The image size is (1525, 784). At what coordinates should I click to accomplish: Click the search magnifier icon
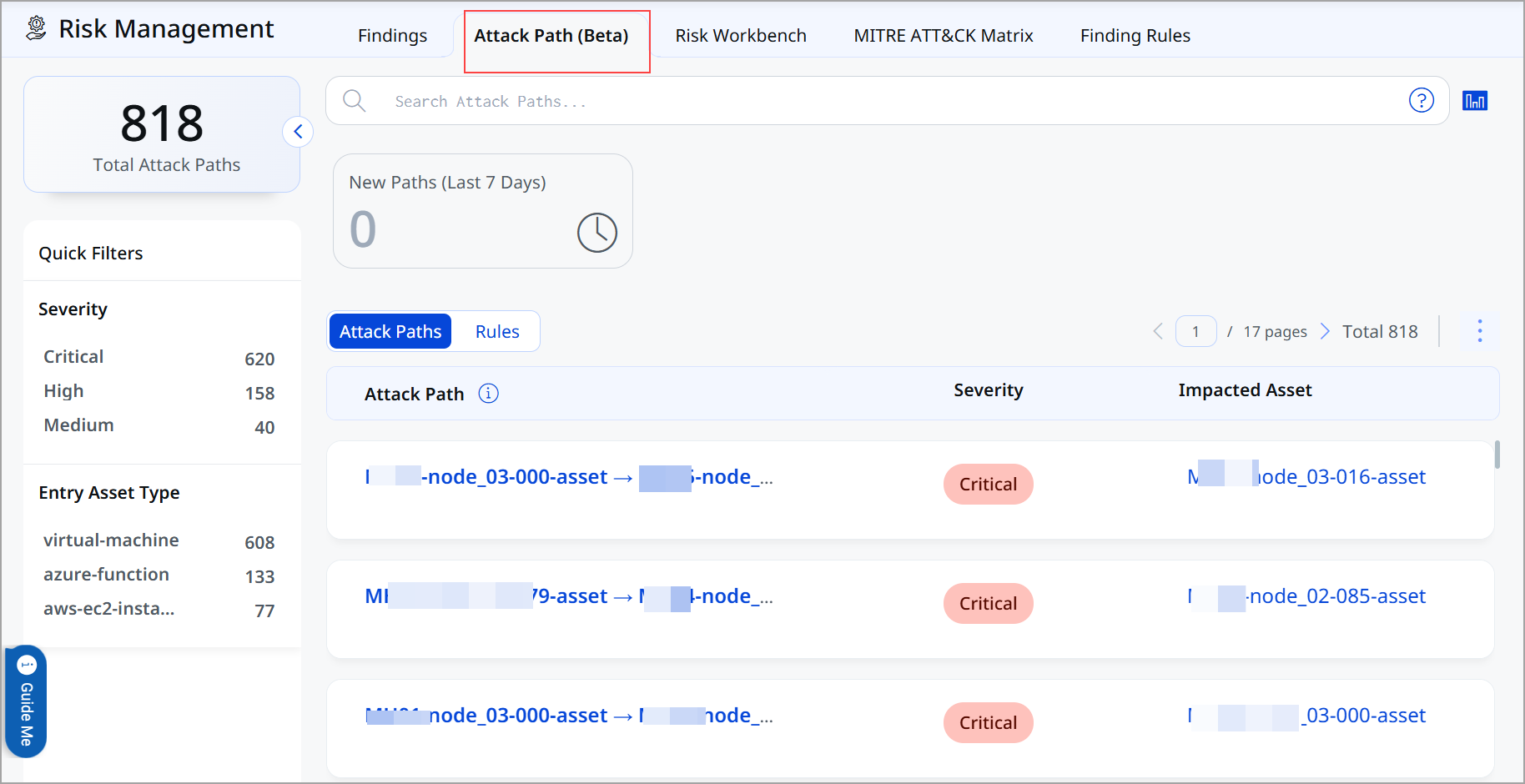tap(355, 101)
